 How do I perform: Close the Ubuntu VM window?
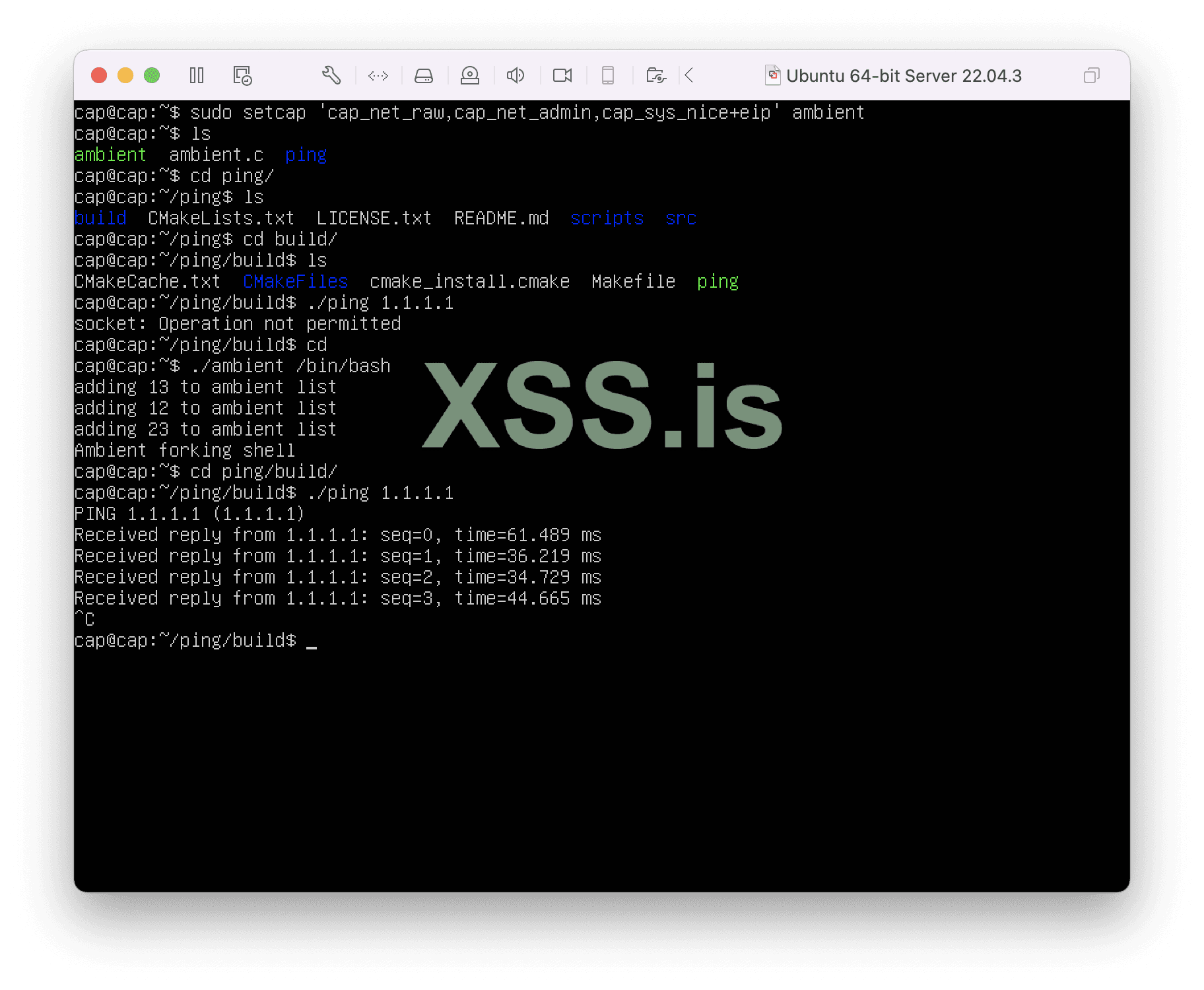pos(99,75)
